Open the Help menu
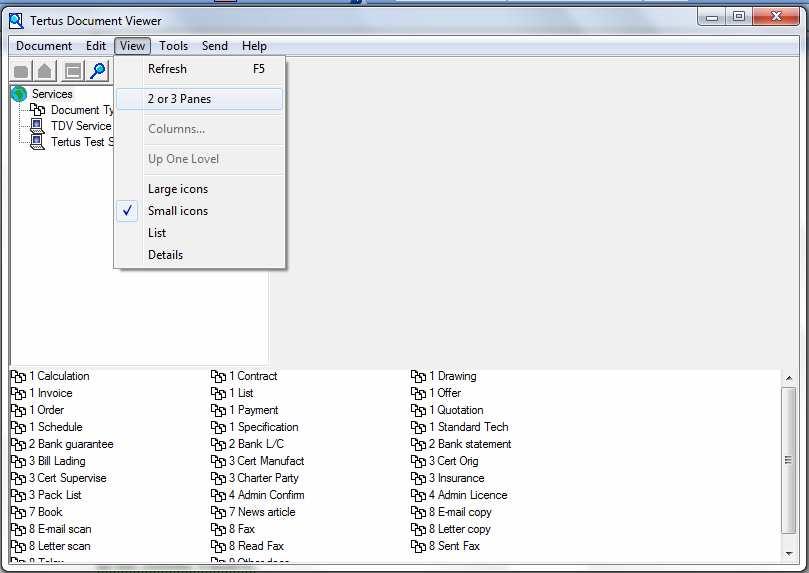The width and height of the screenshot is (809, 573). [254, 46]
